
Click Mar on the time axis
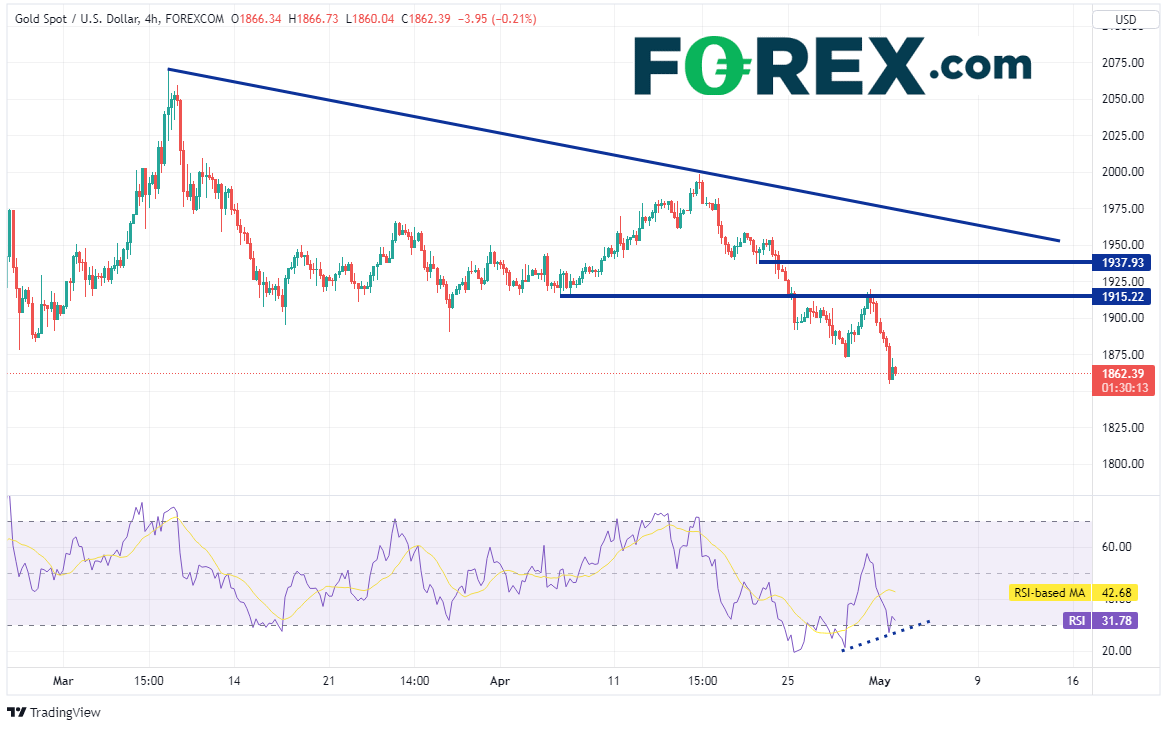pyautogui.click(x=62, y=681)
